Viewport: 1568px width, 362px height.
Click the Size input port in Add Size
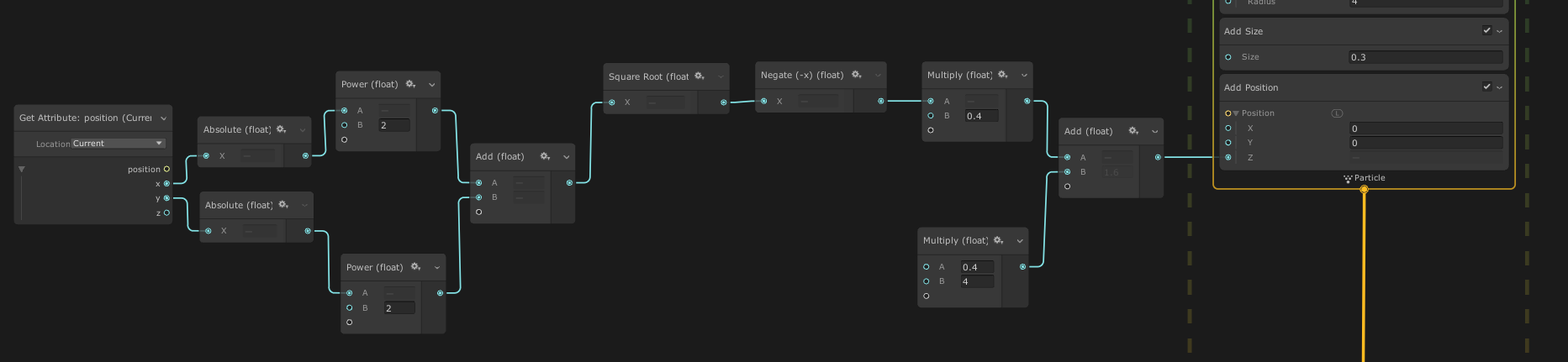pyautogui.click(x=1228, y=57)
